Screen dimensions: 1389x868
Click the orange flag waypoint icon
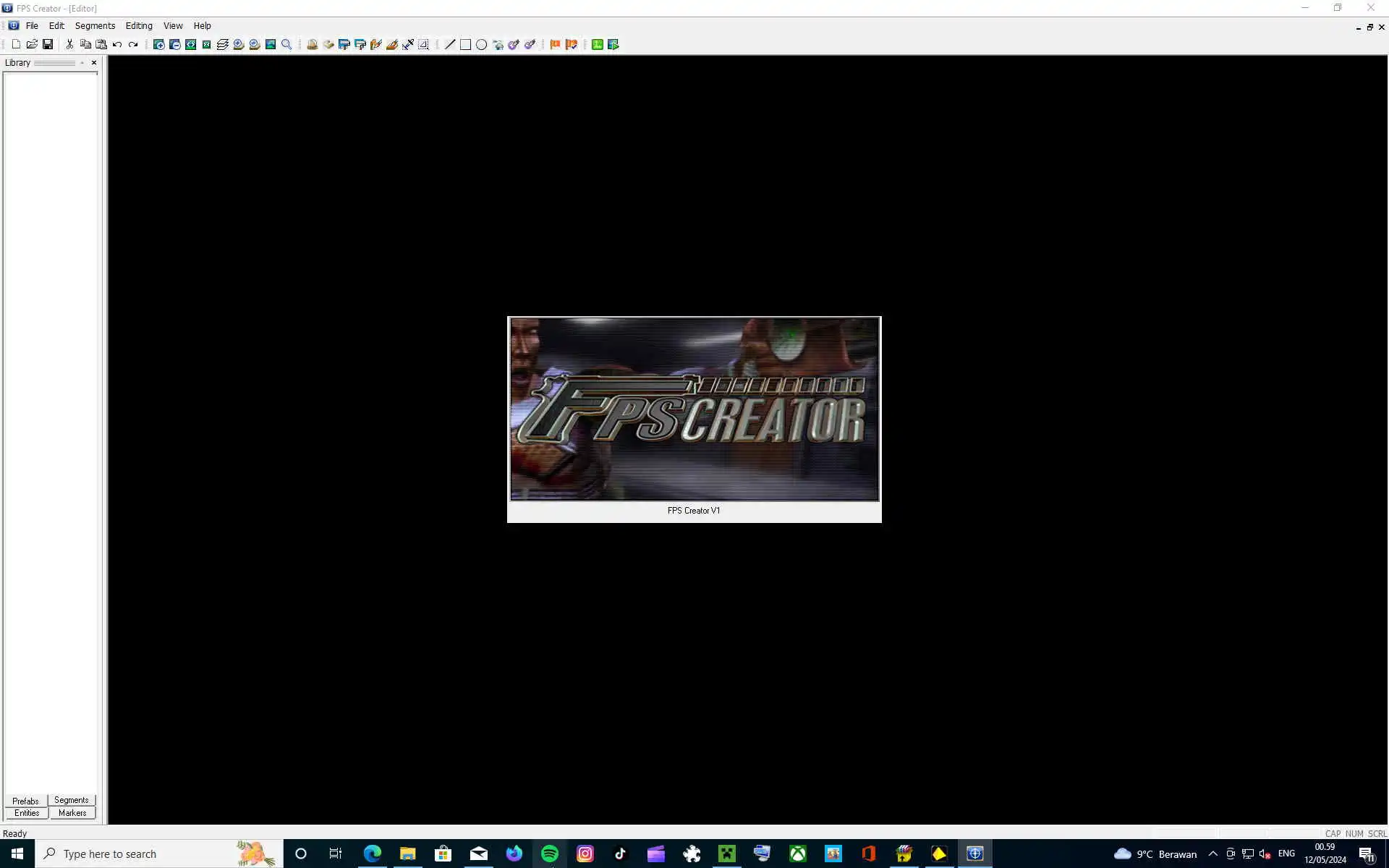(556, 44)
